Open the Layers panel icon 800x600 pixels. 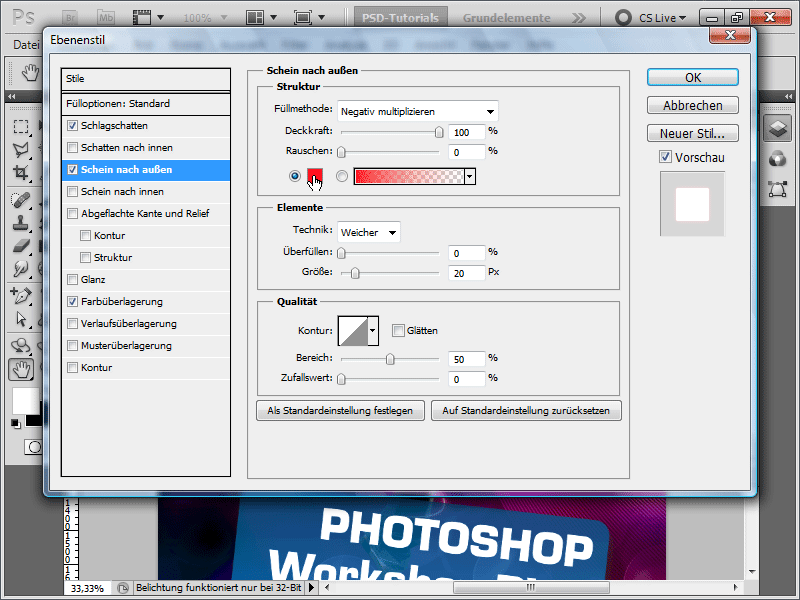(778, 128)
